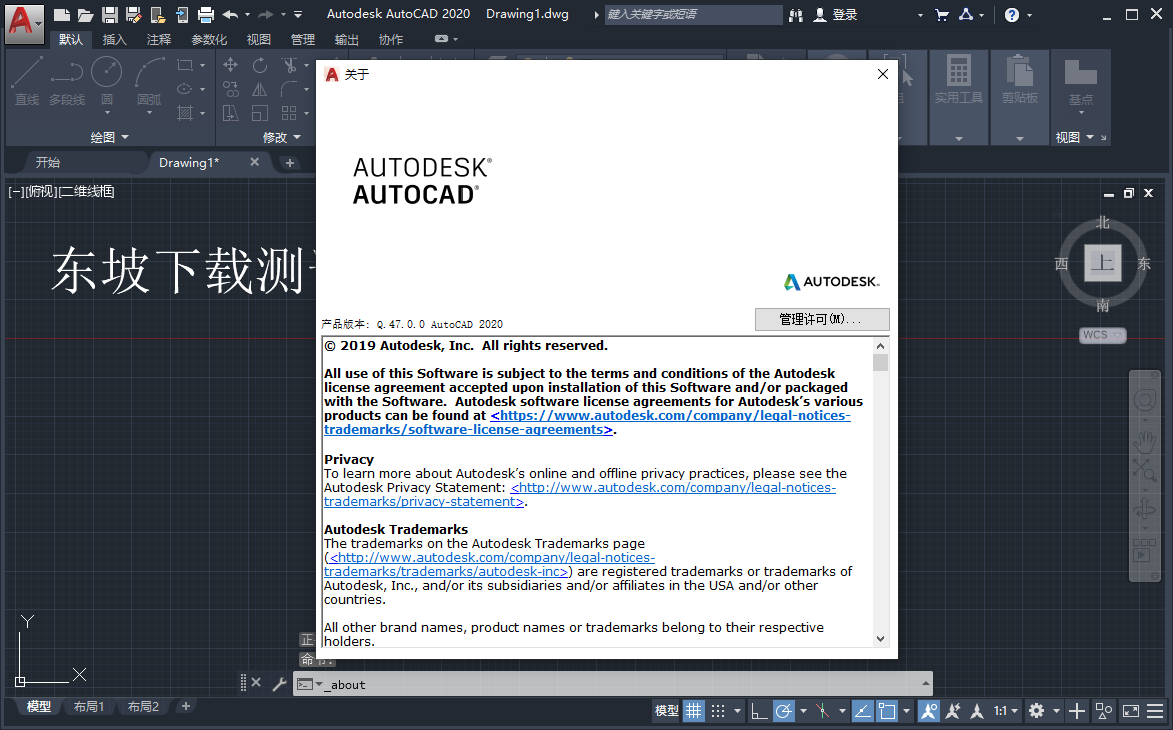Viewport: 1173px width, 730px height.
Task: Switch to the 布局1 layout tab
Action: (x=89, y=706)
